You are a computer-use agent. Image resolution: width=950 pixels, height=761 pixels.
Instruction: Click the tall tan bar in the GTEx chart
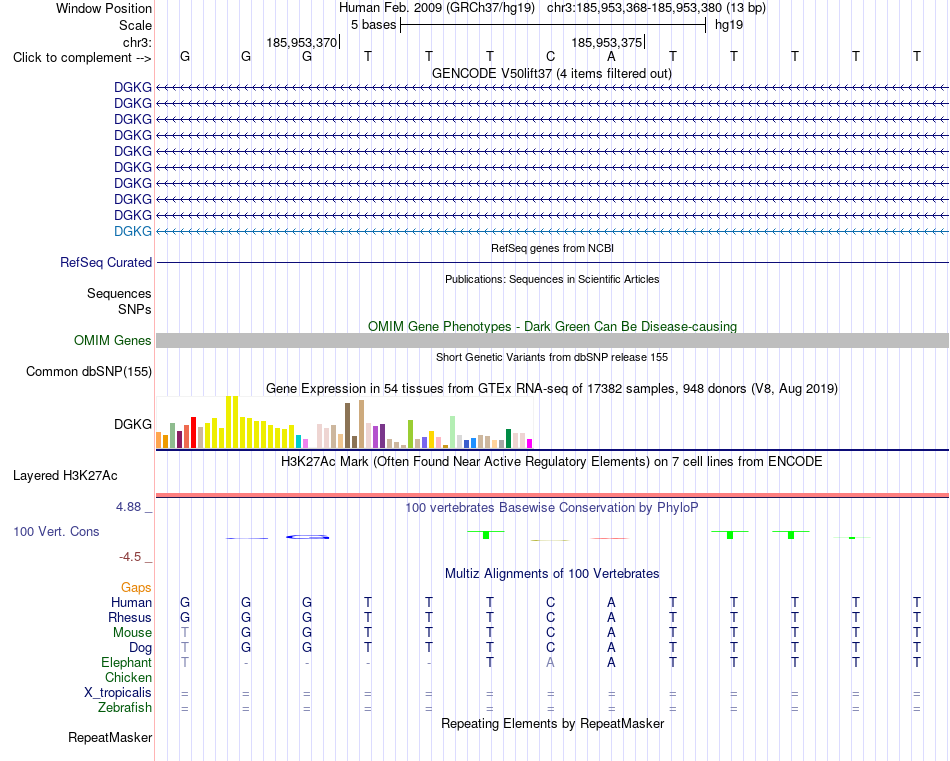coord(362,424)
